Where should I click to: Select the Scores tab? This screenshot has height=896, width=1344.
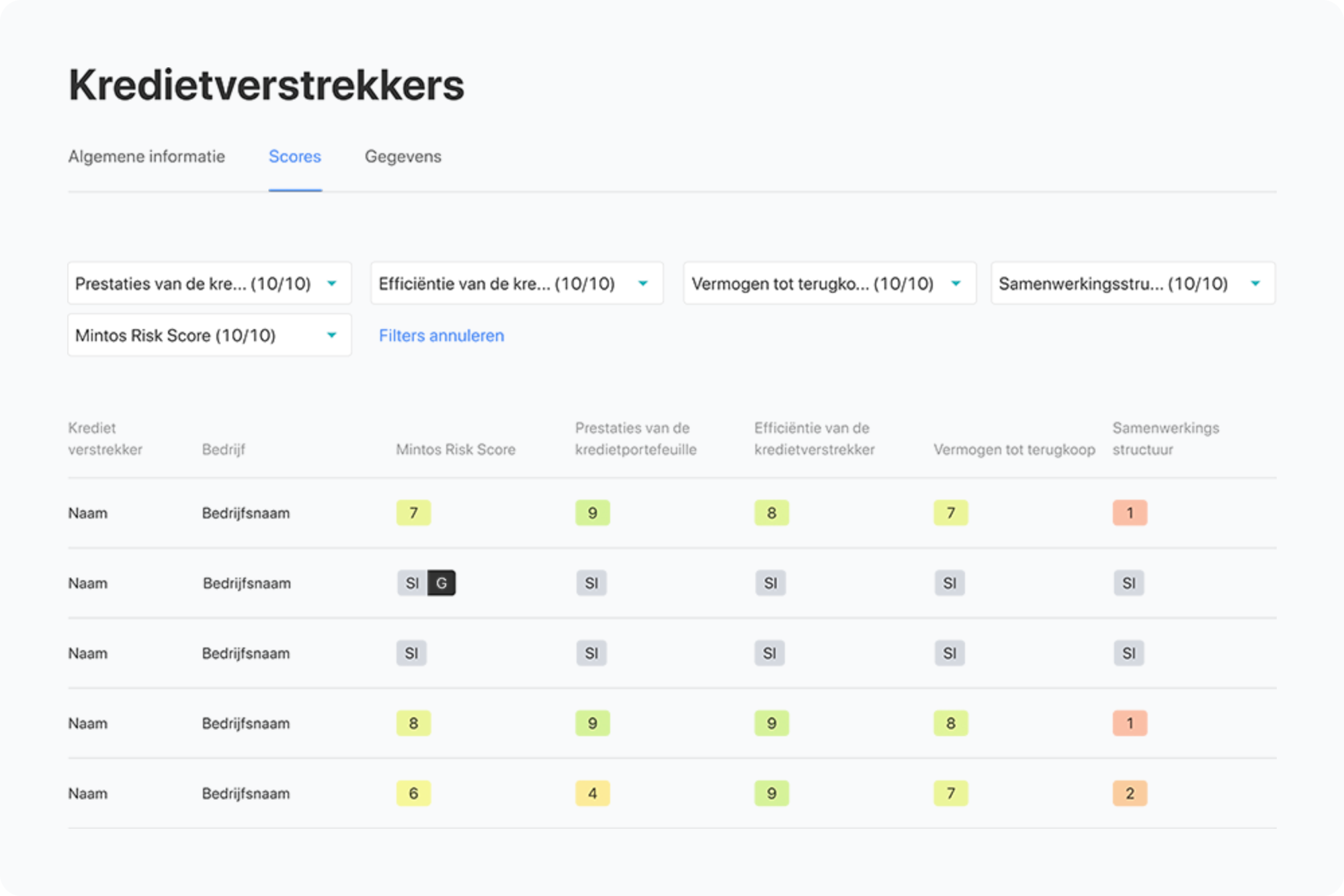coord(295,156)
